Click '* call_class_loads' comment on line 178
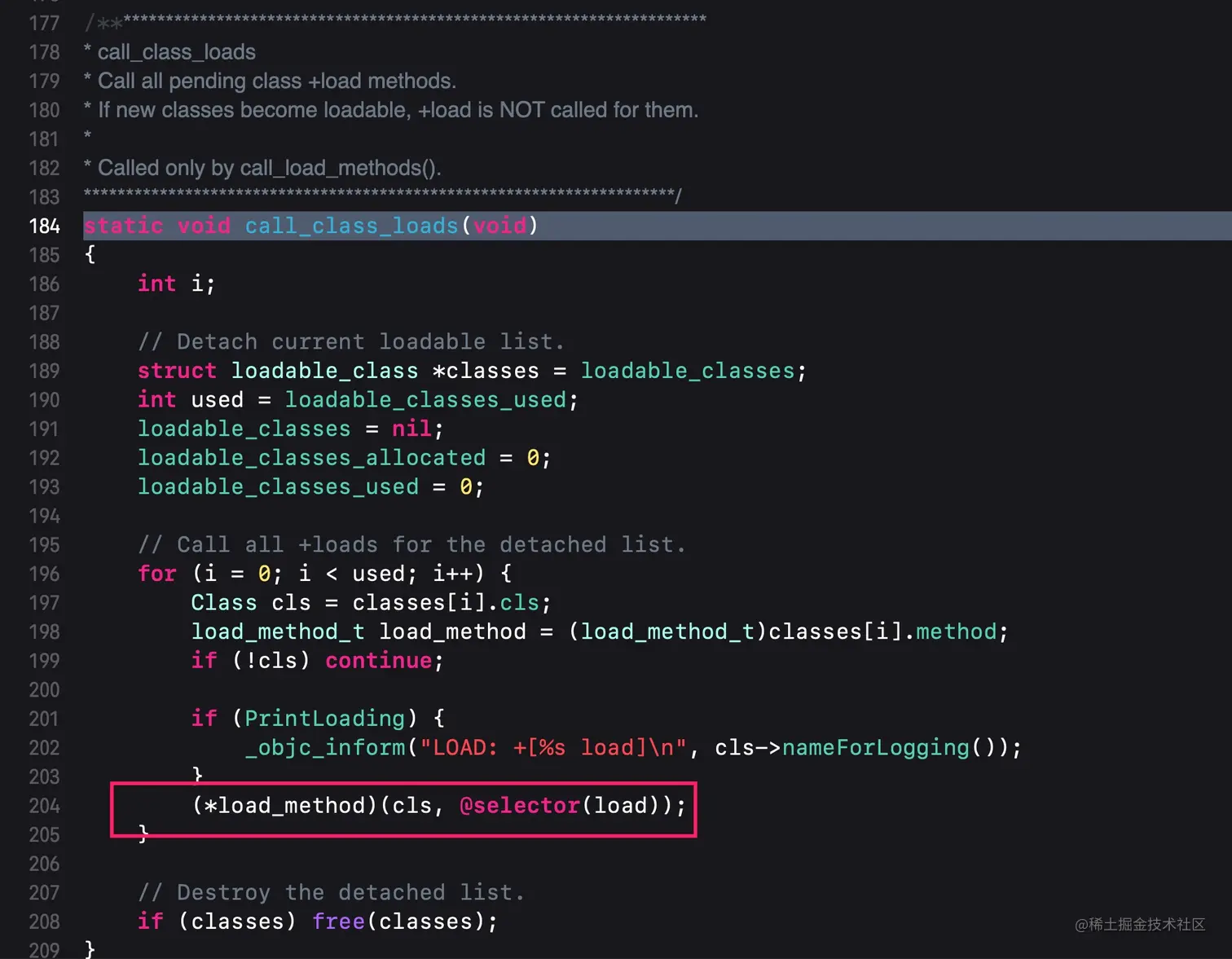Image resolution: width=1232 pixels, height=959 pixels. [169, 52]
